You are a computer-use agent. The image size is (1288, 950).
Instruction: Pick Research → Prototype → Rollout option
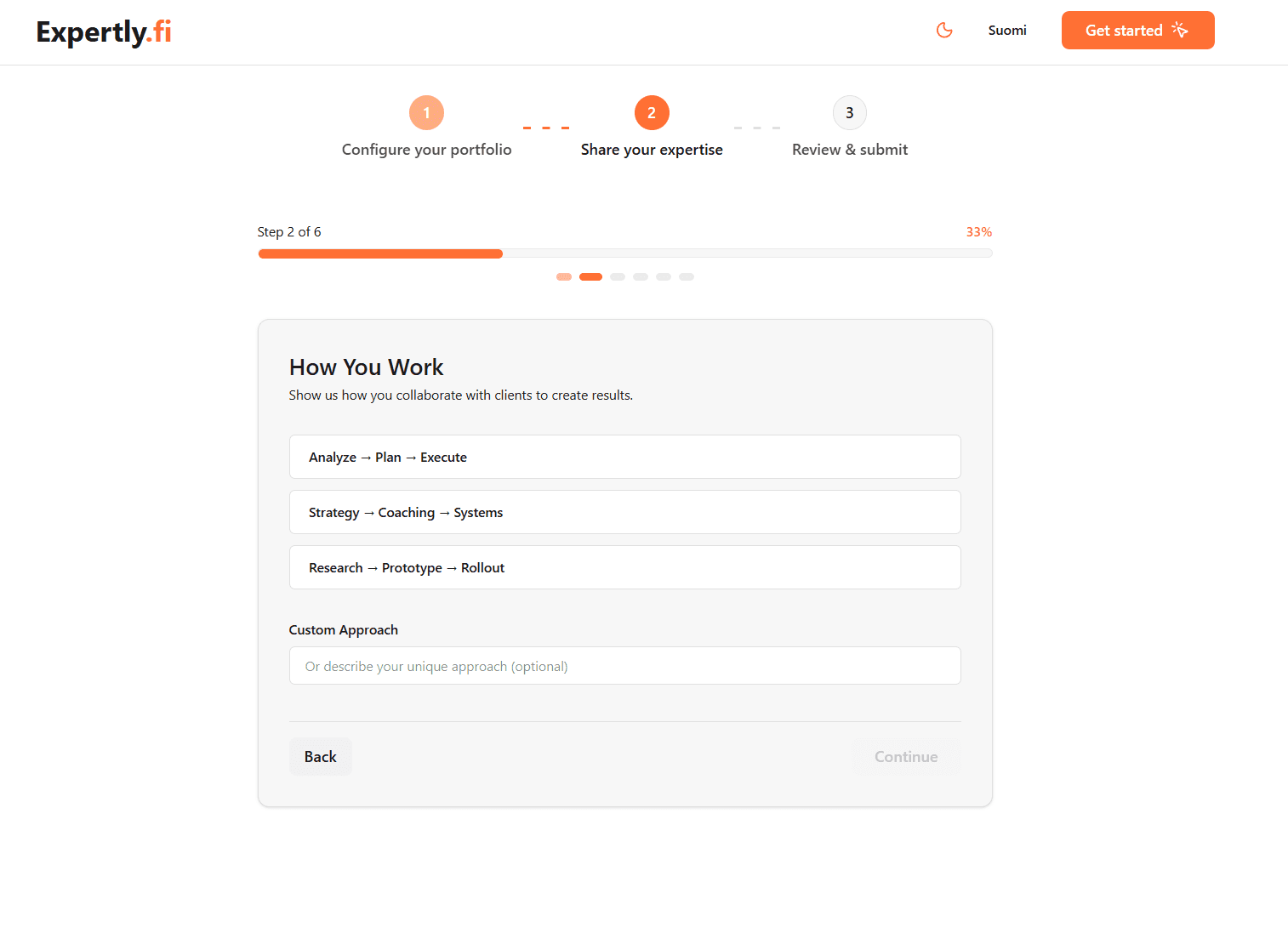click(x=624, y=567)
